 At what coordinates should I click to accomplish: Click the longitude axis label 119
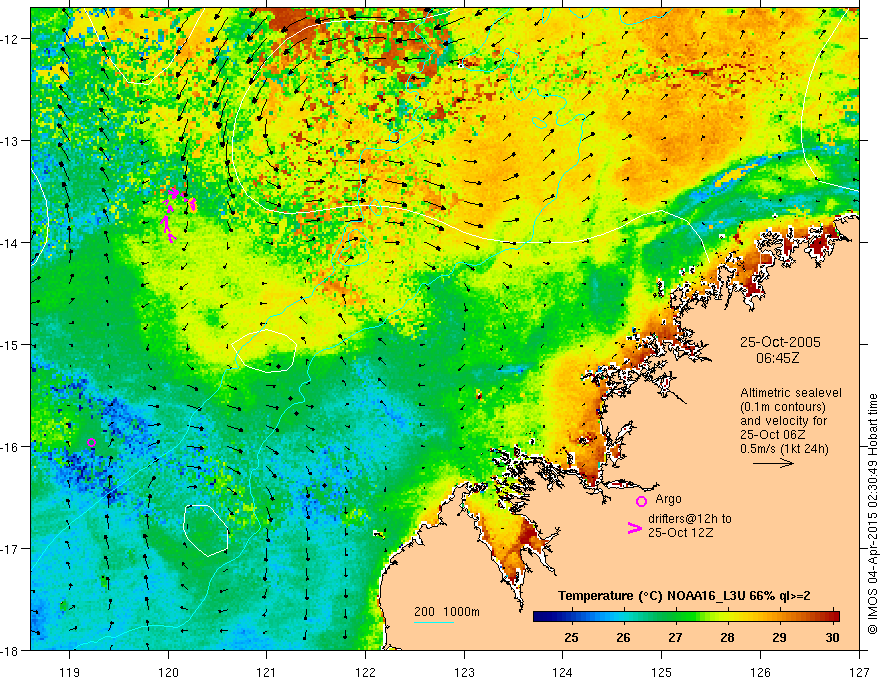pos(69,672)
